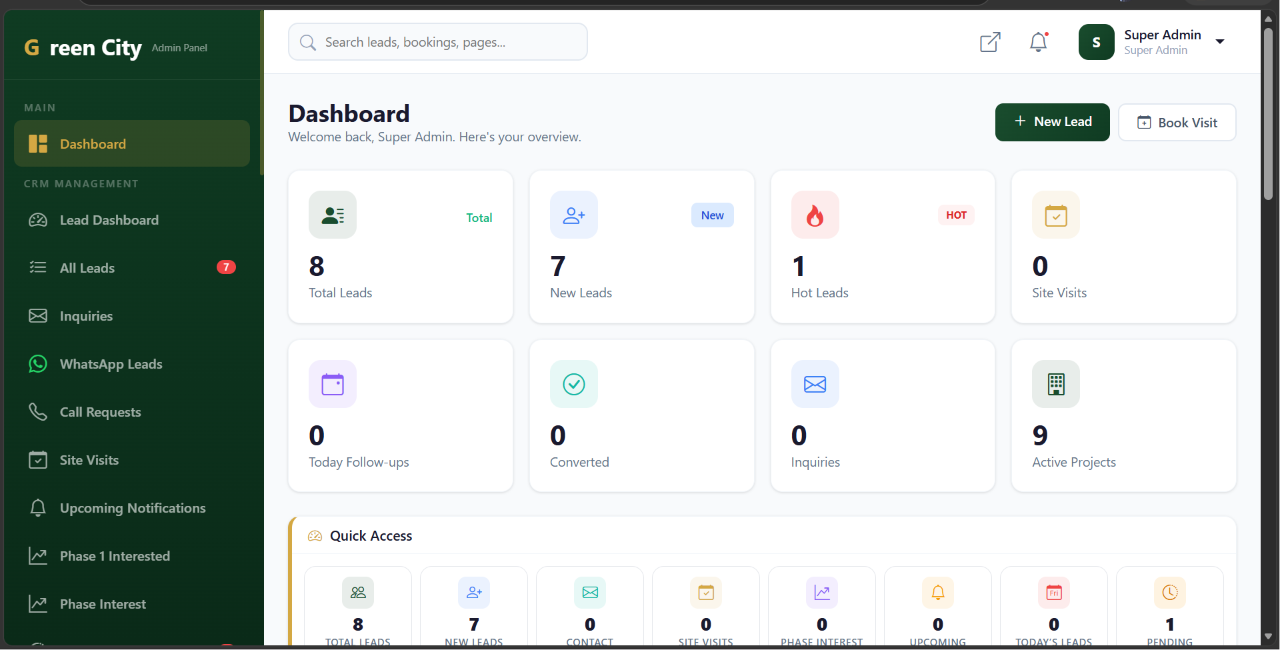Click the Active Projects building icon
The width and height of the screenshot is (1280, 650).
coord(1056,384)
